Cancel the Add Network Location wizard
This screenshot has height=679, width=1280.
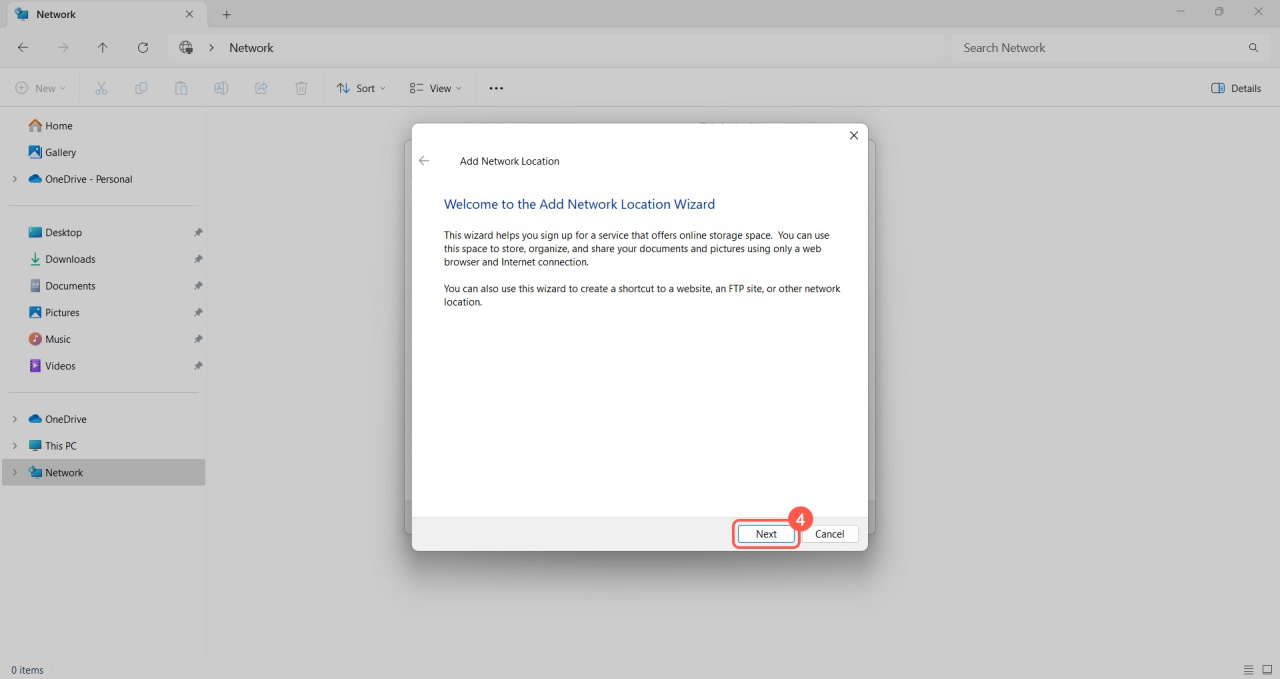829,534
